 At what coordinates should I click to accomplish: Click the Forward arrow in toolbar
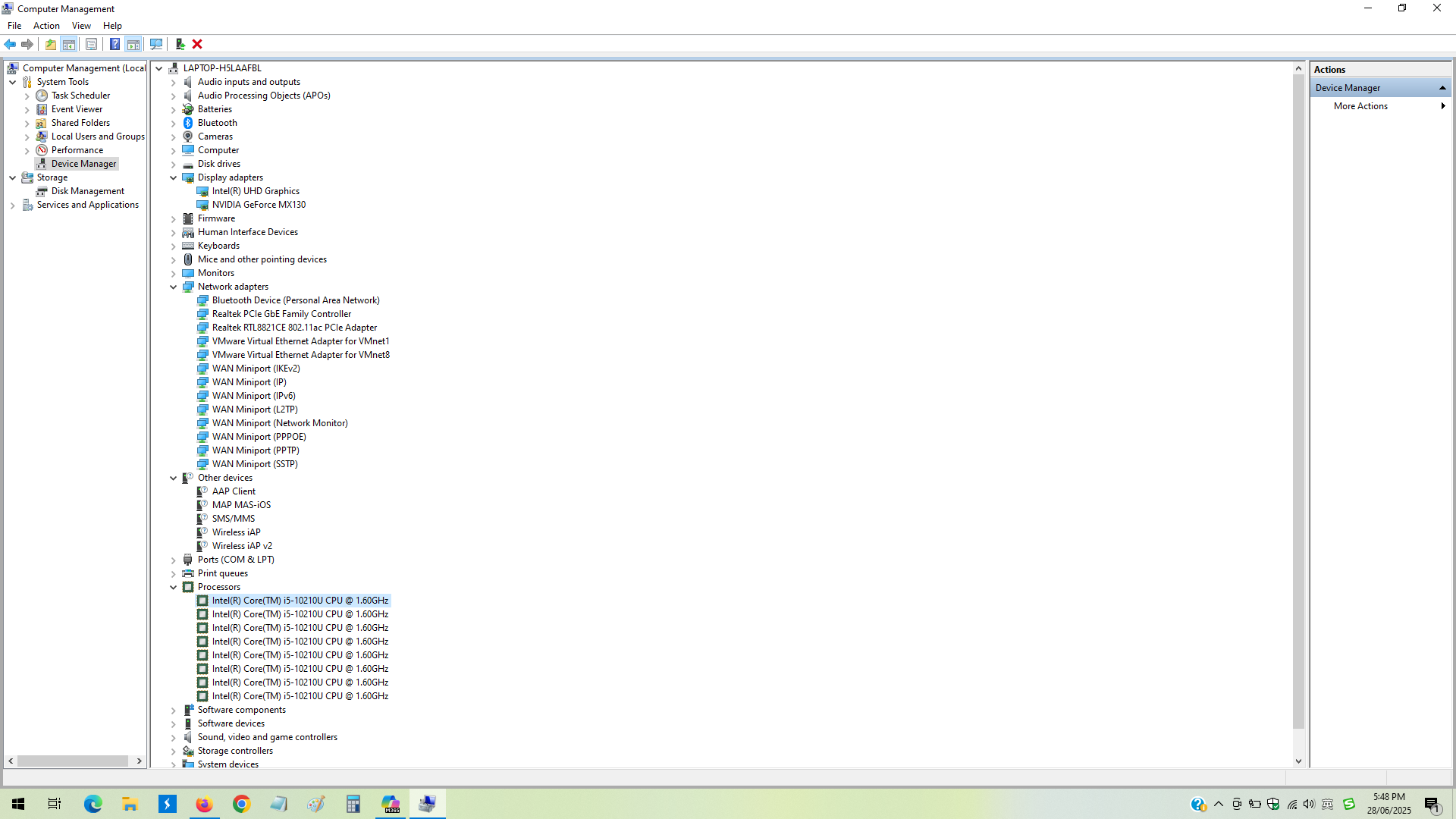coord(27,44)
